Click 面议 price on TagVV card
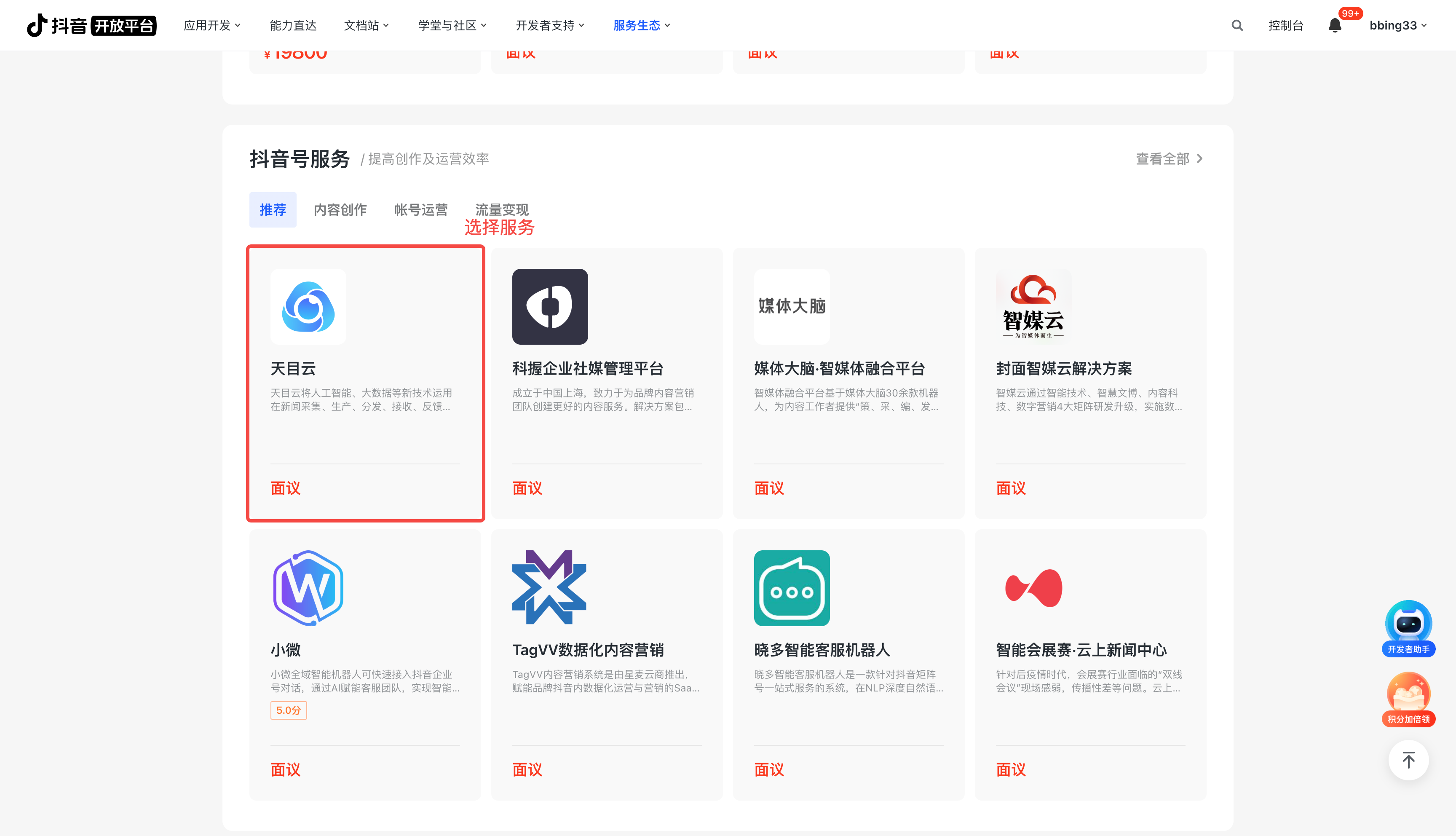Screen dimensions: 1456x836 coord(527,769)
